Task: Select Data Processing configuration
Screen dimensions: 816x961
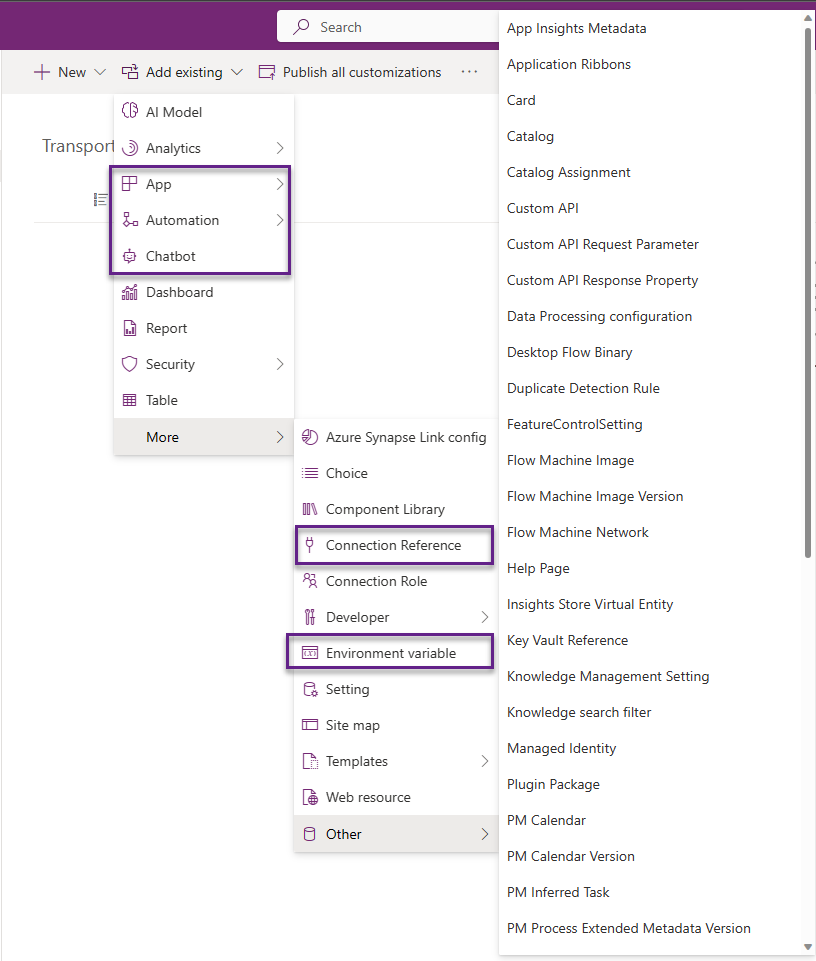Action: tap(651, 316)
